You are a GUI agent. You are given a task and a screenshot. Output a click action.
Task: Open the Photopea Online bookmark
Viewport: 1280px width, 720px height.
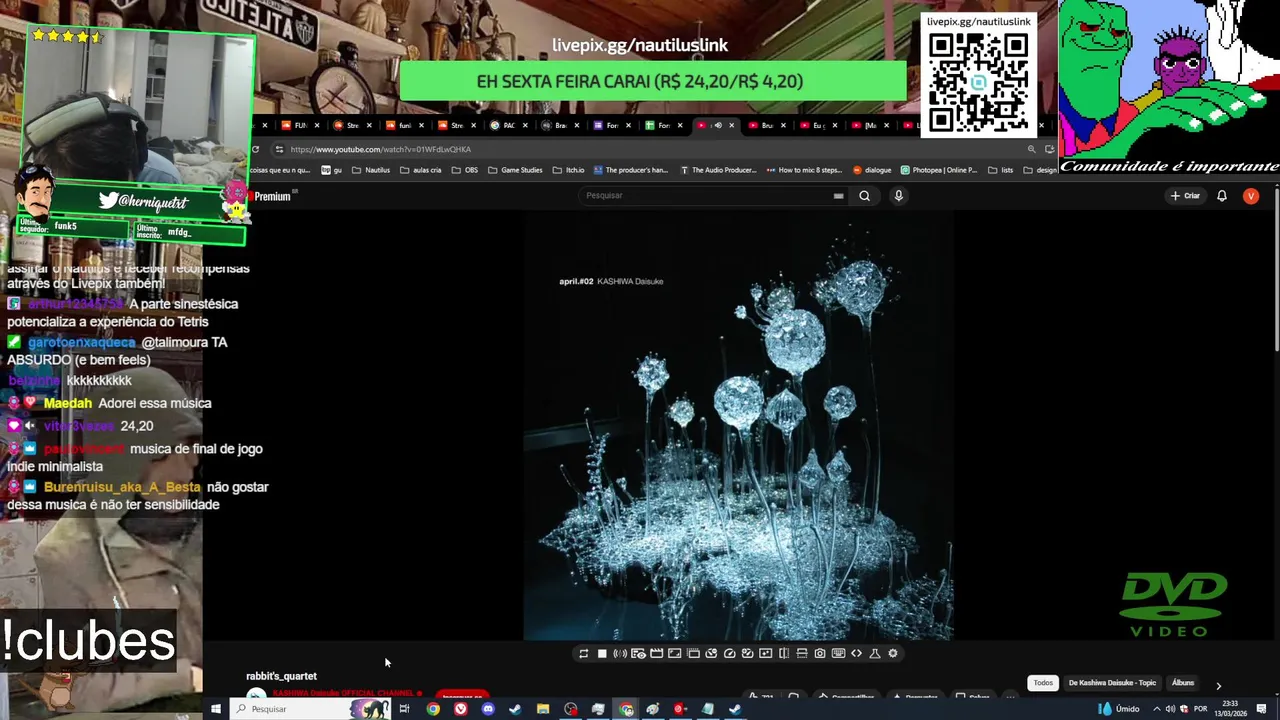point(939,170)
